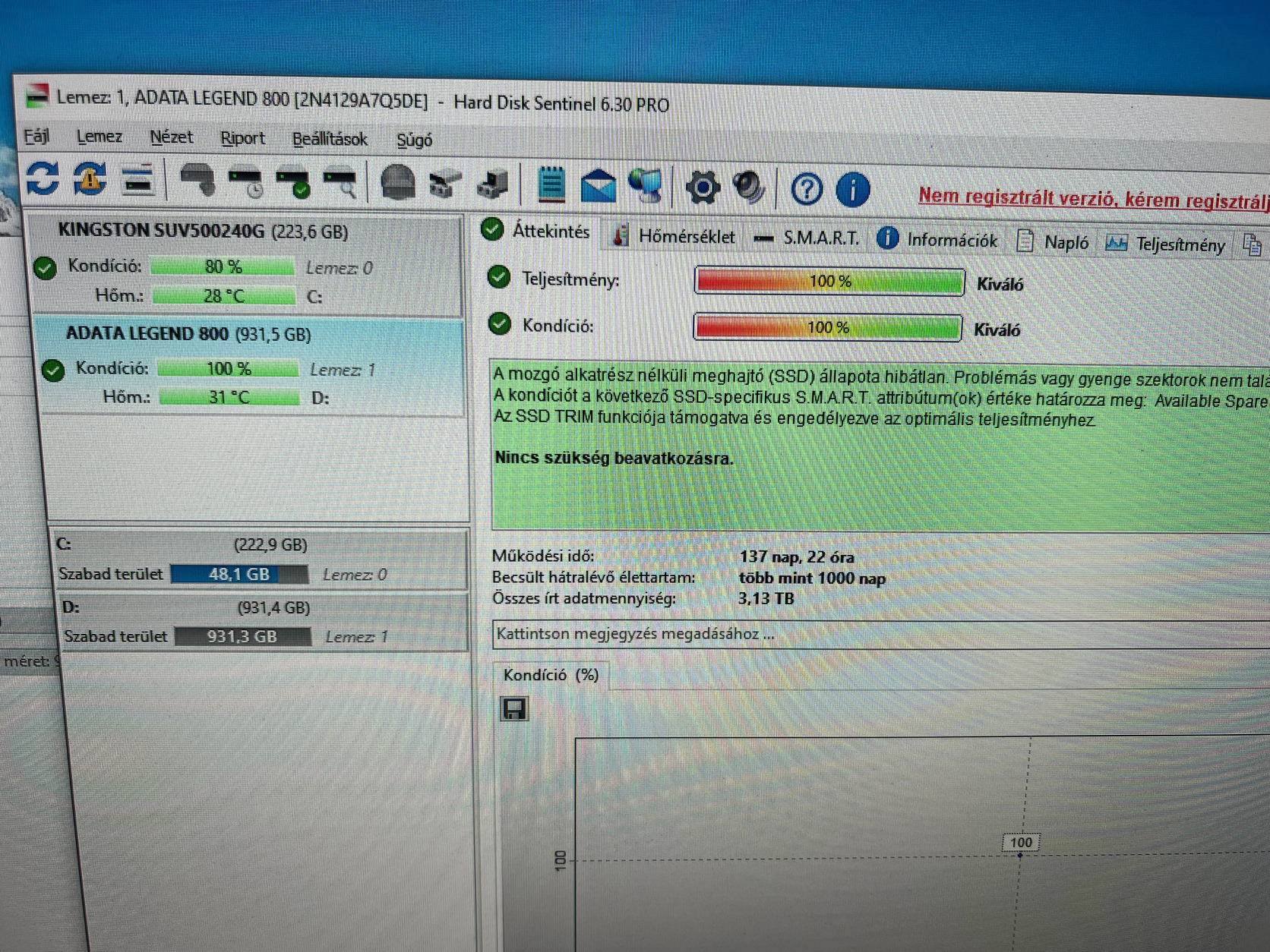Viewport: 1270px width, 952px height.
Task: Click the refresh icon with warning triangle
Action: click(90, 178)
